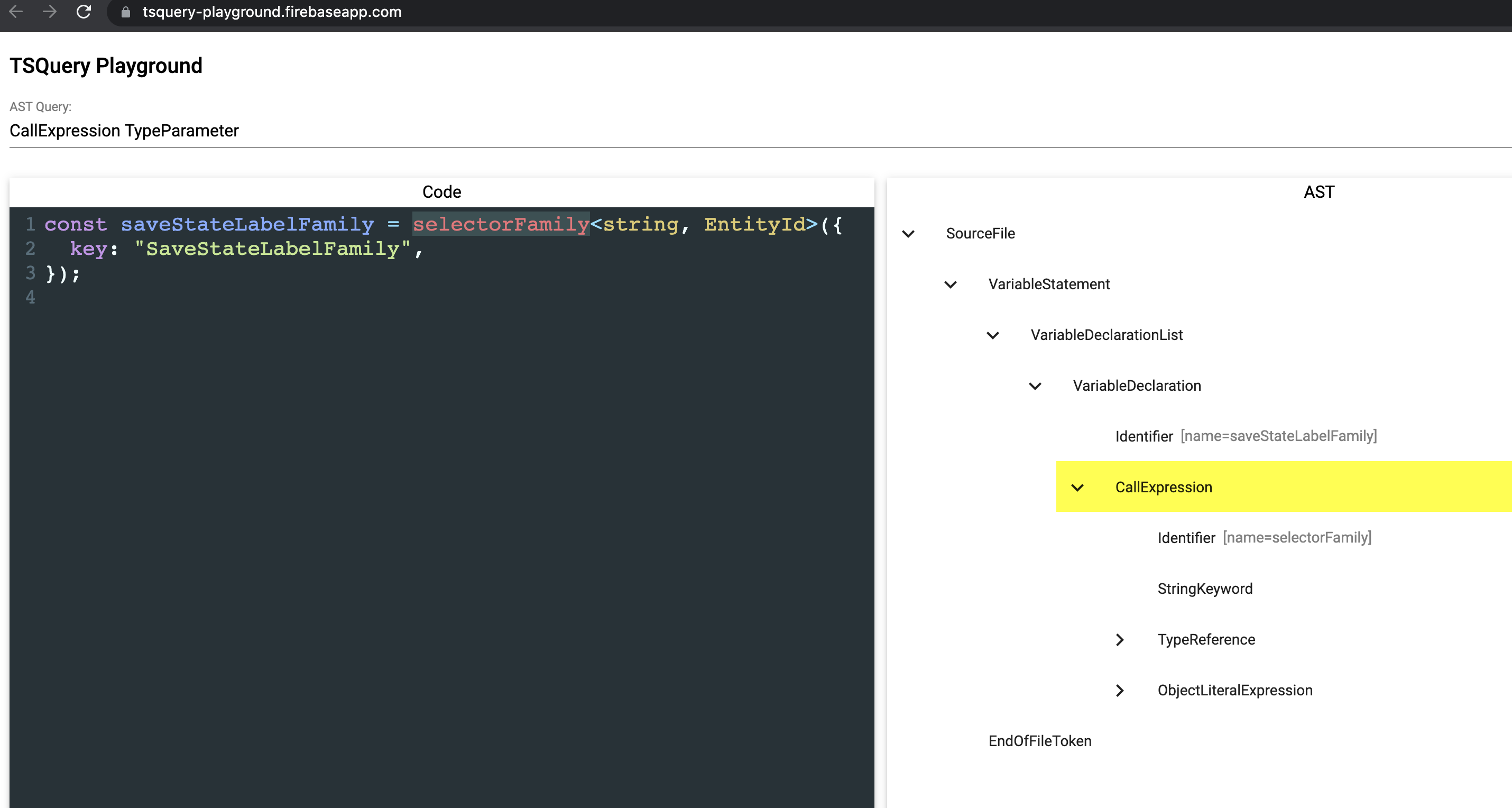Select the EndOfFileToken node

tap(1039, 742)
